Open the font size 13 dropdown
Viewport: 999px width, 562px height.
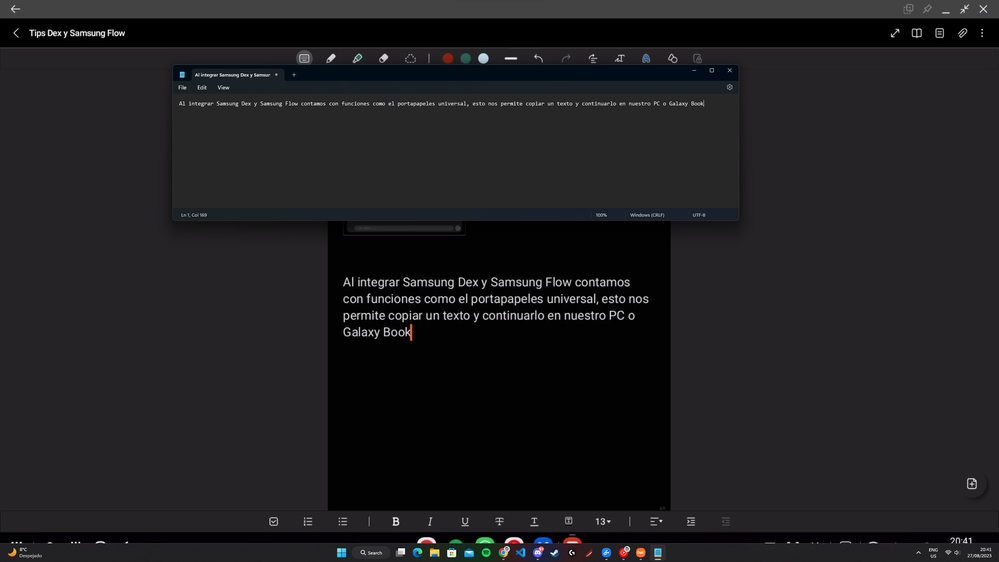pyautogui.click(x=603, y=521)
